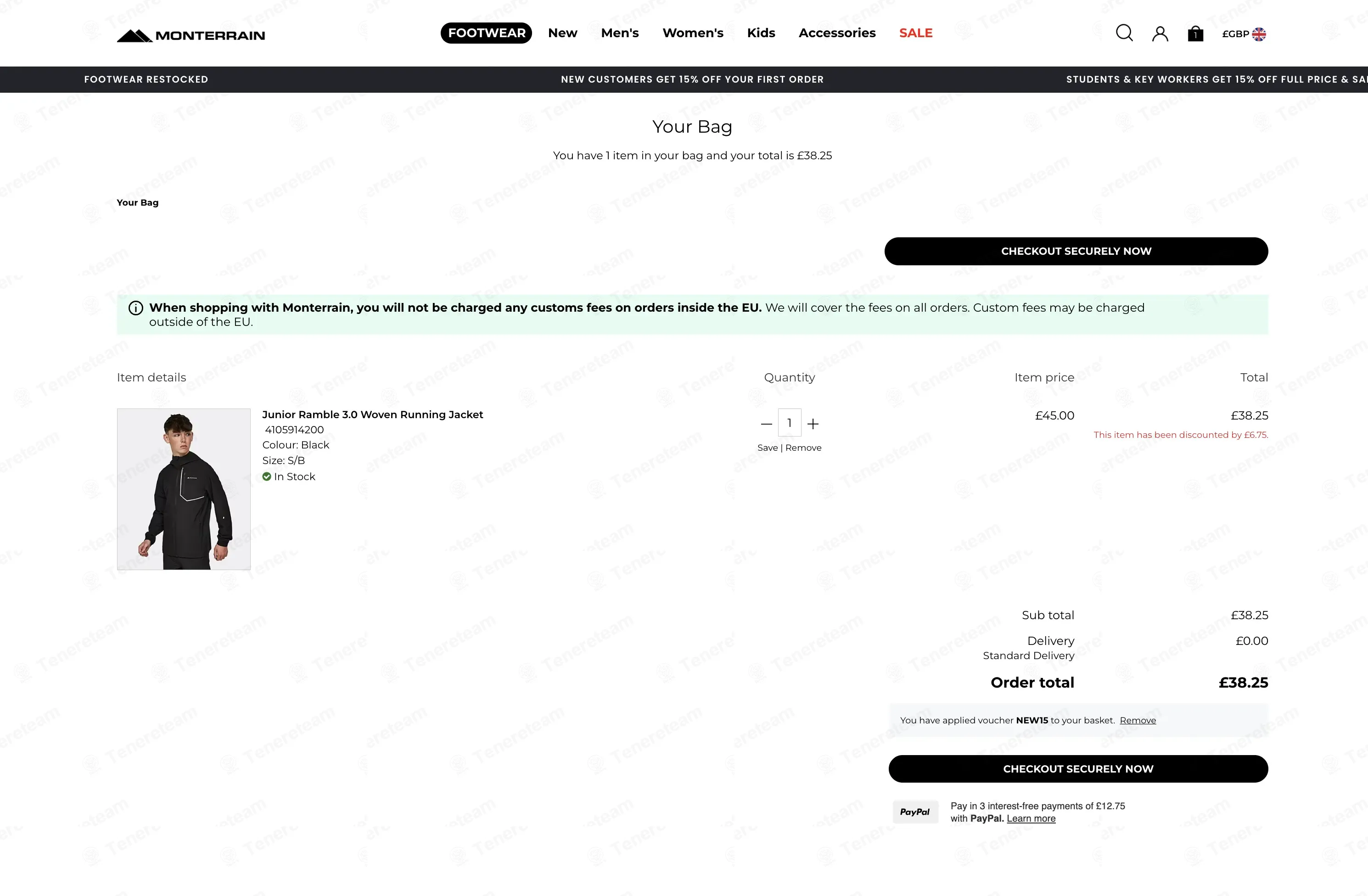The width and height of the screenshot is (1368, 896).
Task: Decrease quantity with the minus icon
Action: click(x=766, y=424)
